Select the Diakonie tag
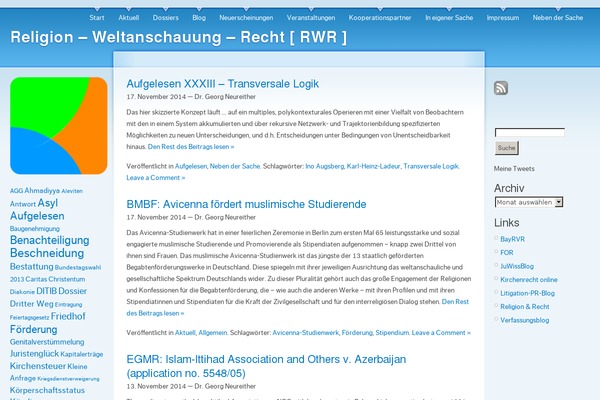The image size is (600, 400). point(22,292)
